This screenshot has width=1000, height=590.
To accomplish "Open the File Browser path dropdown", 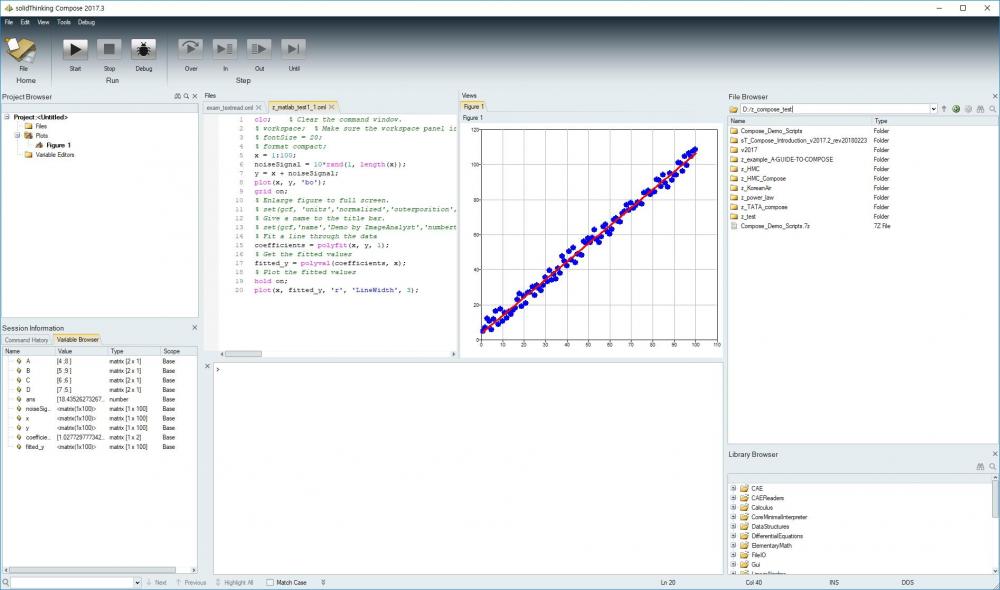I will (934, 109).
